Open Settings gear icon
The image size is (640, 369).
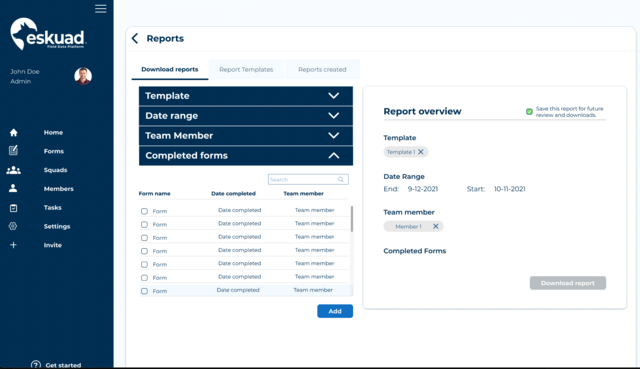pos(13,226)
